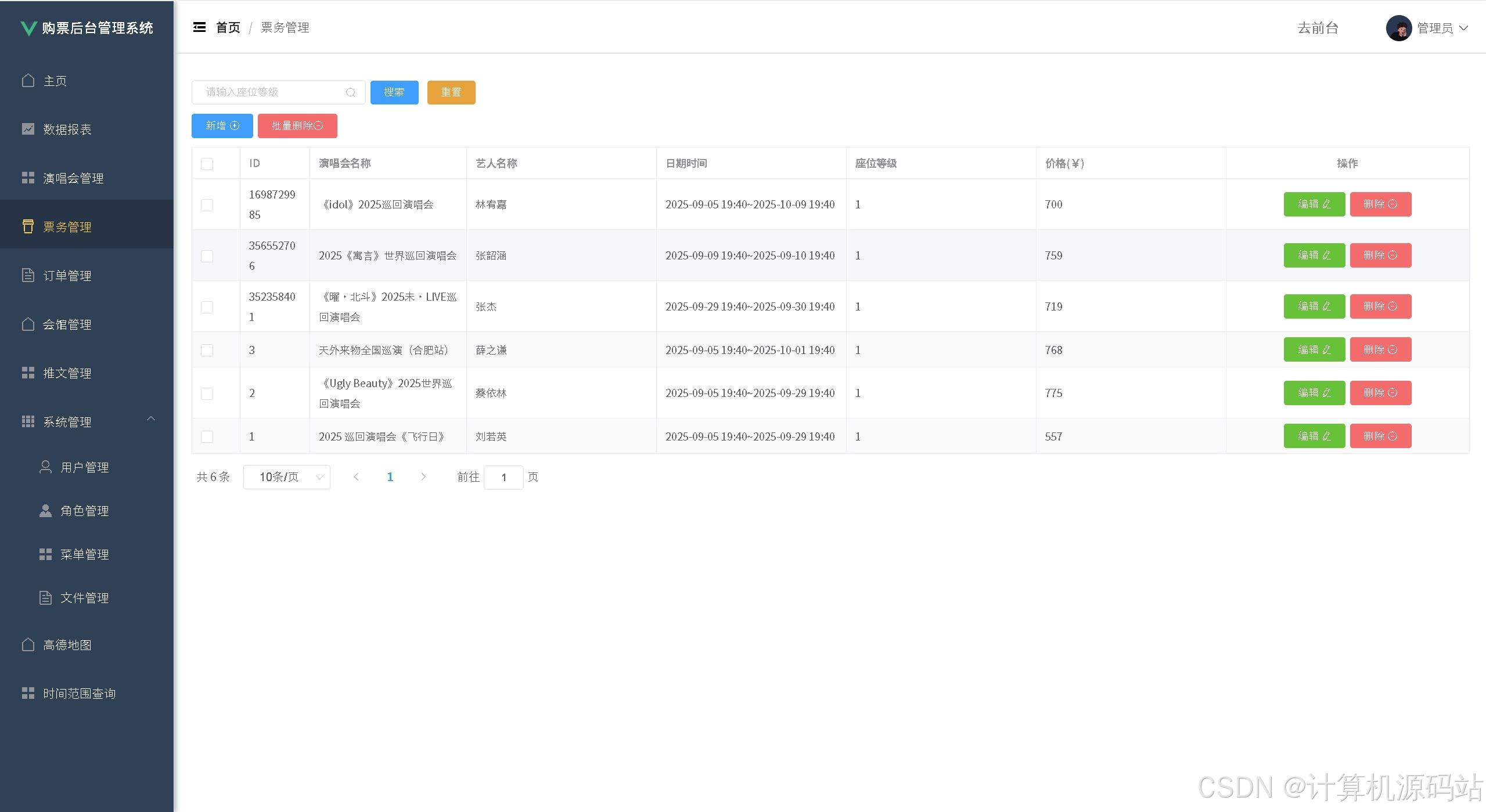The width and height of the screenshot is (1486, 812).
Task: Check the row for 张韶涵
Action: [207, 256]
